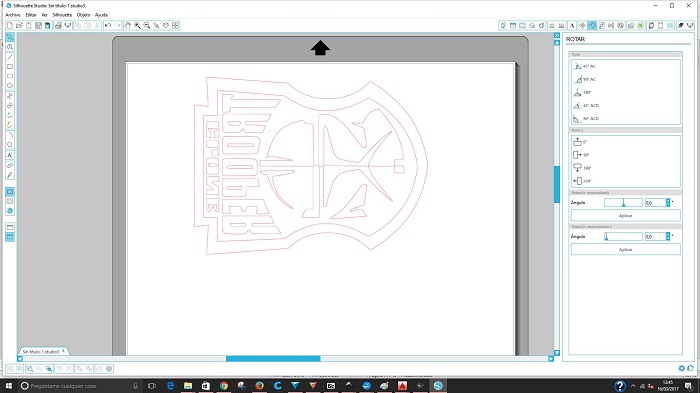Open the Rotate panel icon
The image size is (700, 393).
tap(592, 25)
